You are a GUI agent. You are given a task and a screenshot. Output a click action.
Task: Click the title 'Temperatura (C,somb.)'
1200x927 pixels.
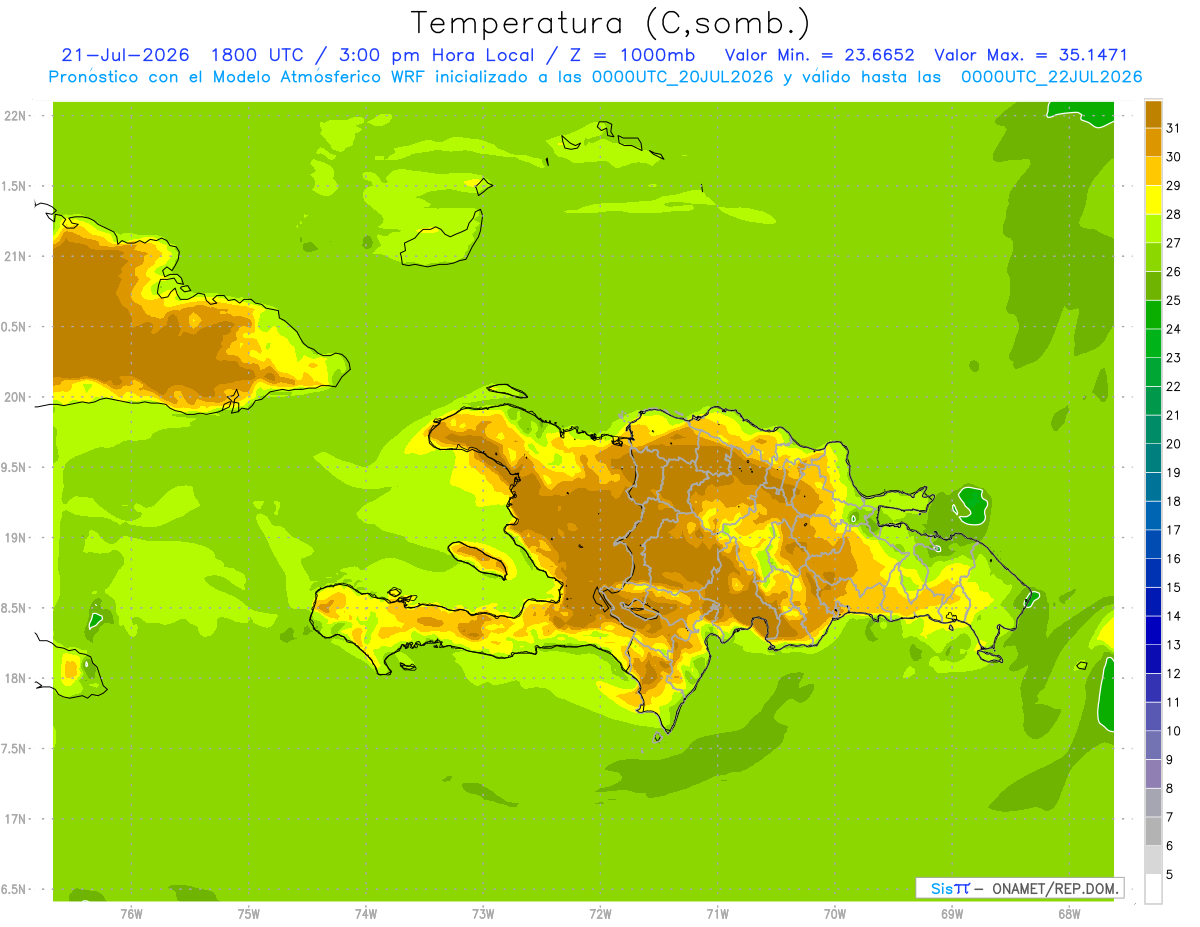(610, 23)
